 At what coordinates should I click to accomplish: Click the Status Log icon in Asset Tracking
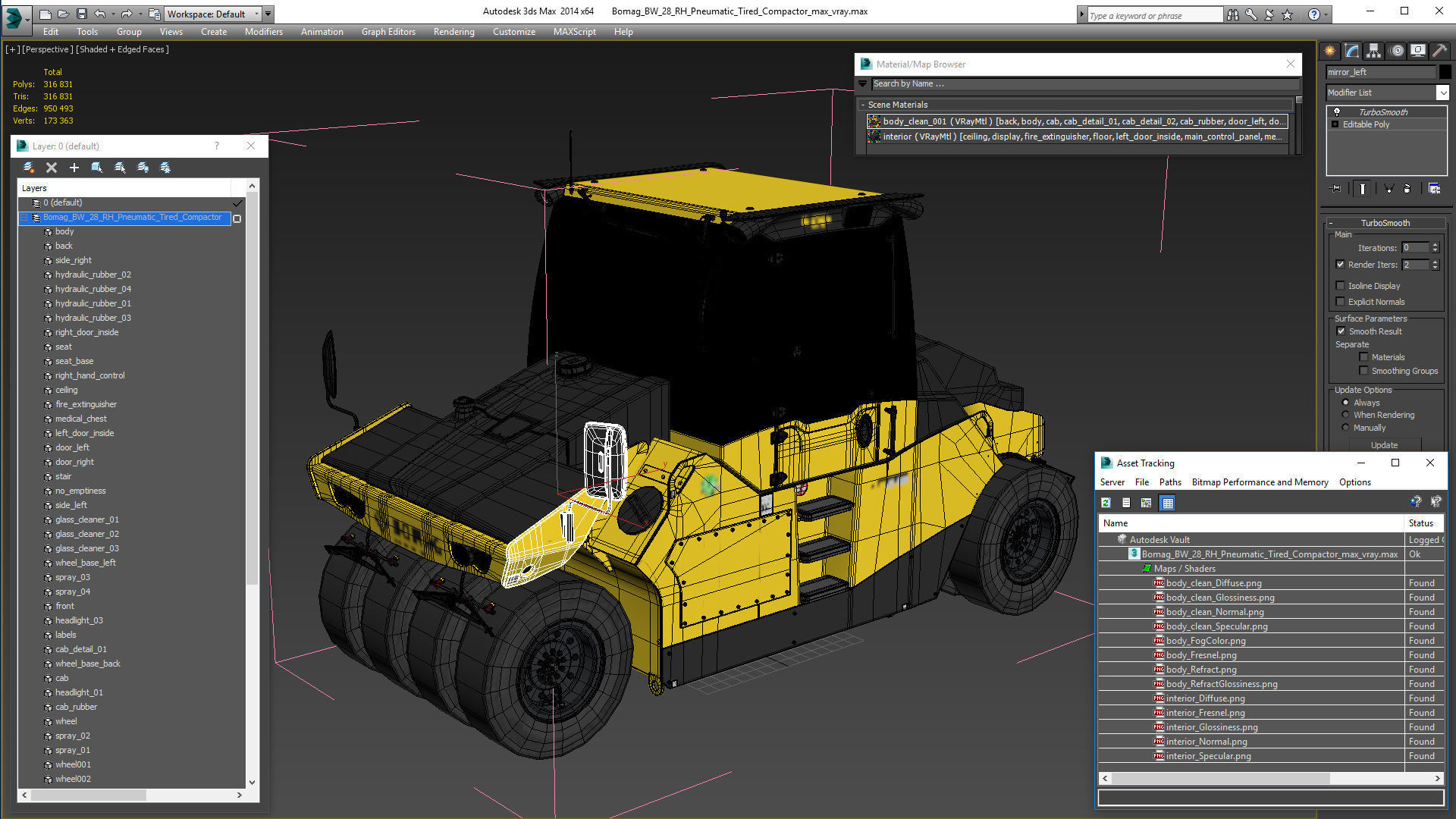pos(1126,503)
